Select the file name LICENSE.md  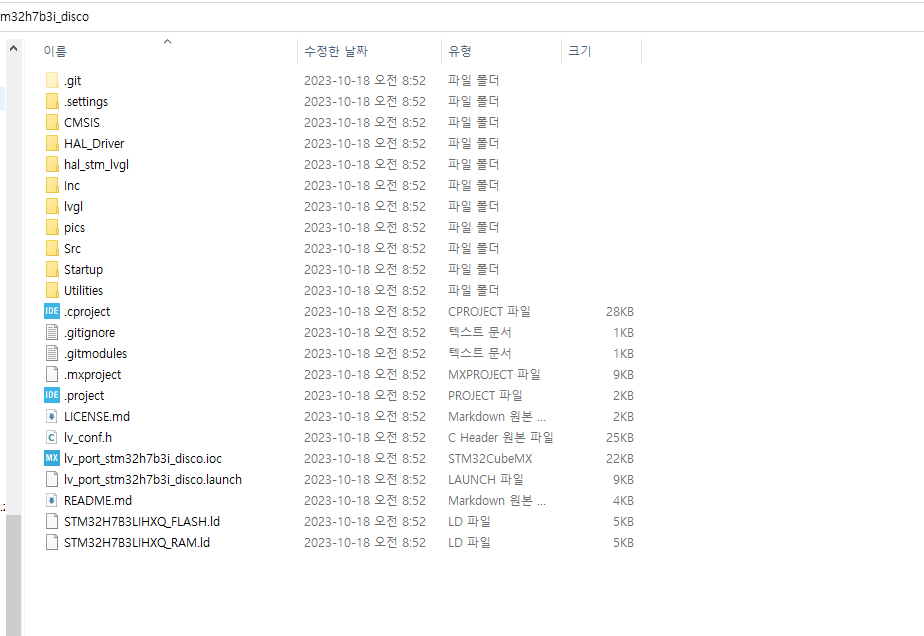(97, 417)
